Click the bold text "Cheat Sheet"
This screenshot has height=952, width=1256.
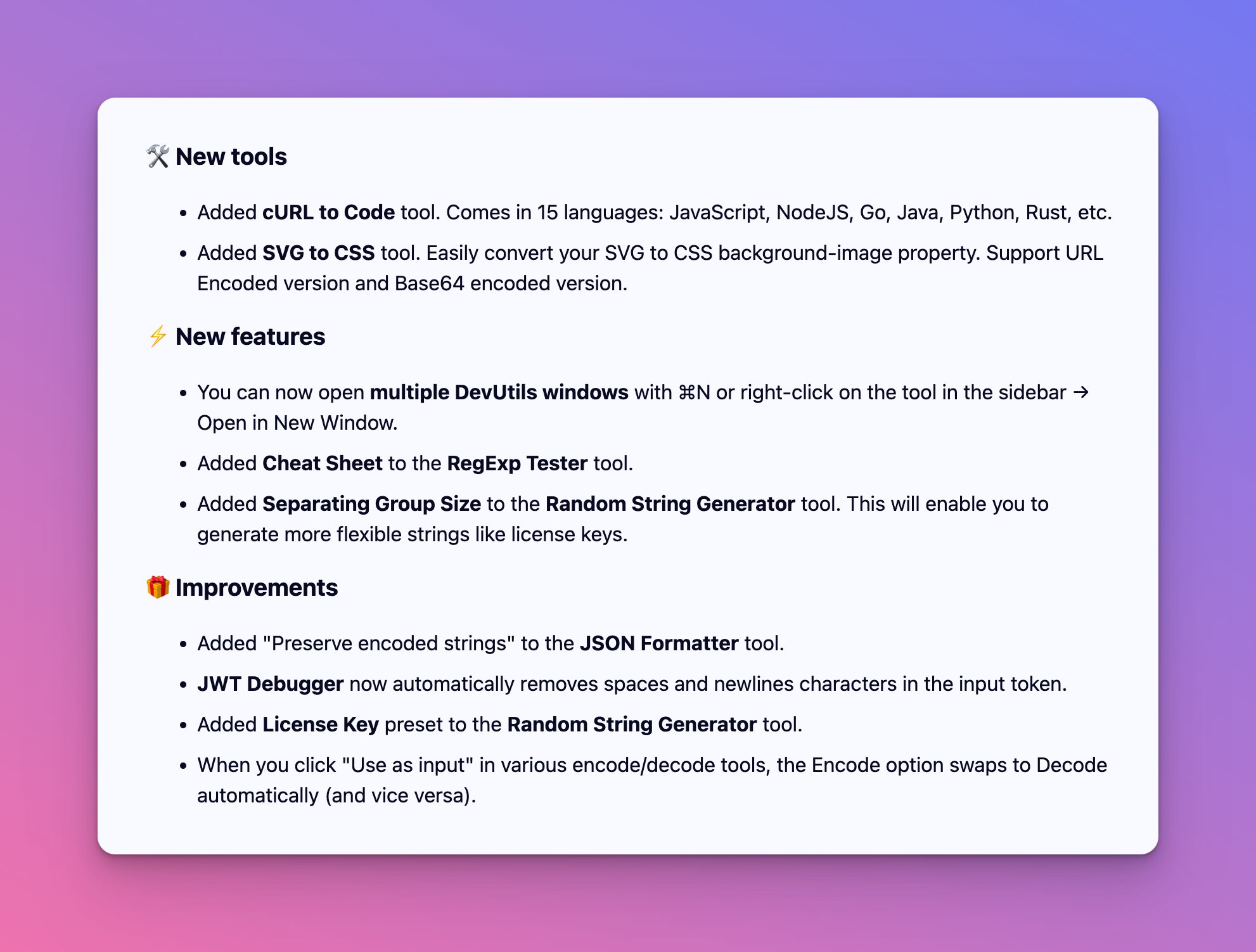pos(322,463)
